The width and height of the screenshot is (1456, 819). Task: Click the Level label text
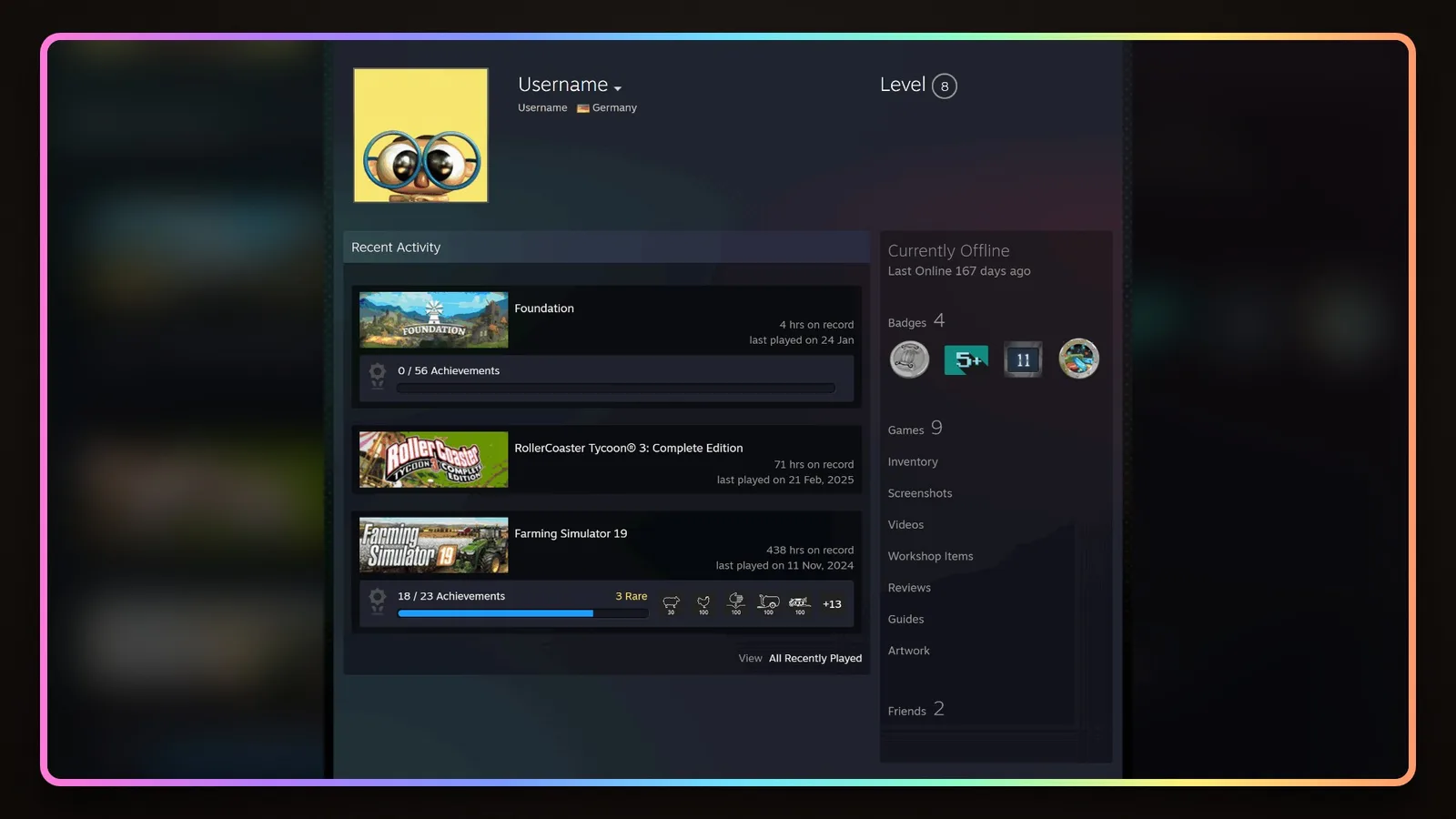click(x=903, y=85)
